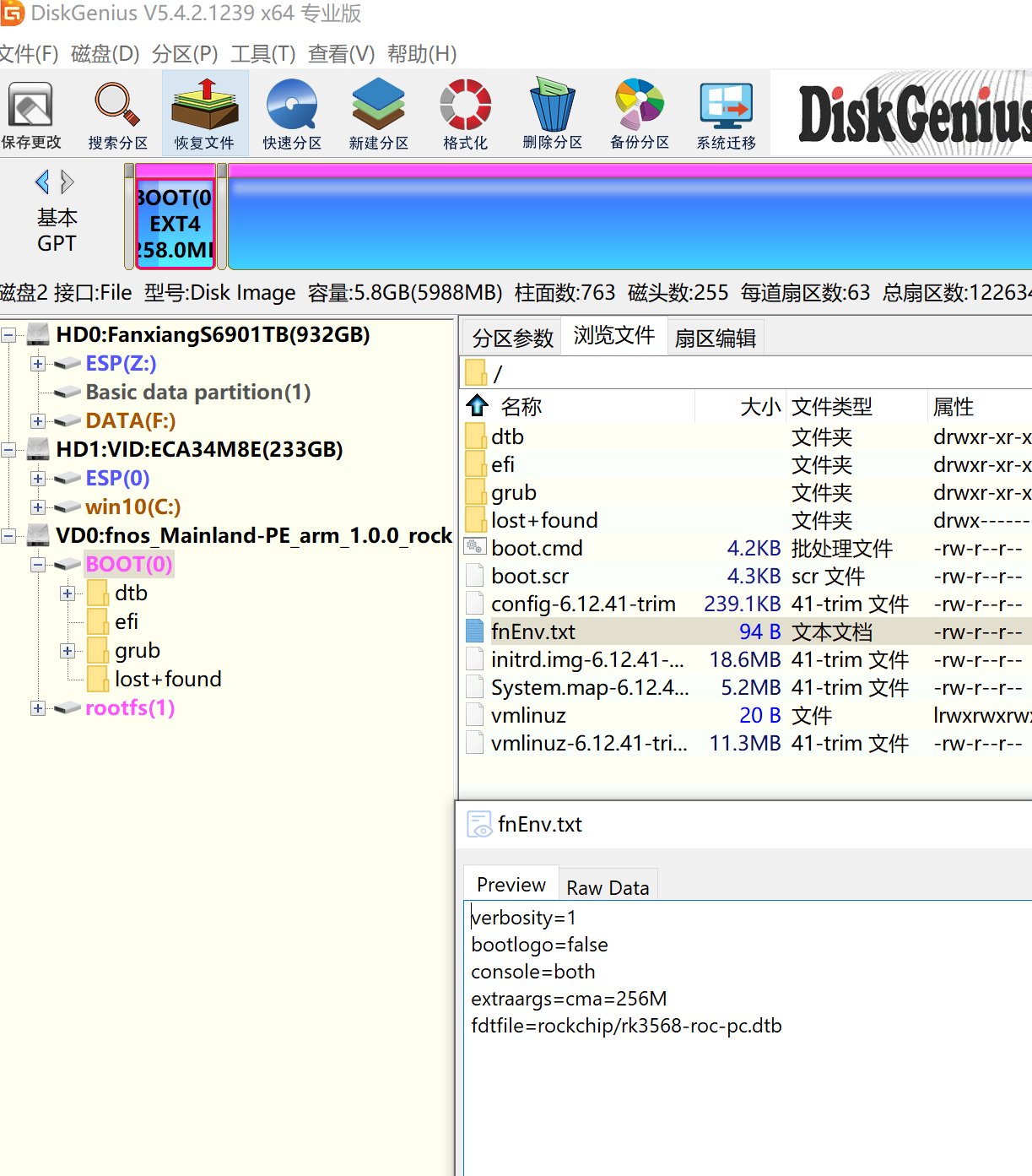Click the Quick Partition (快速分区) disc icon
Screen dimensions: 1032x1176
292,115
